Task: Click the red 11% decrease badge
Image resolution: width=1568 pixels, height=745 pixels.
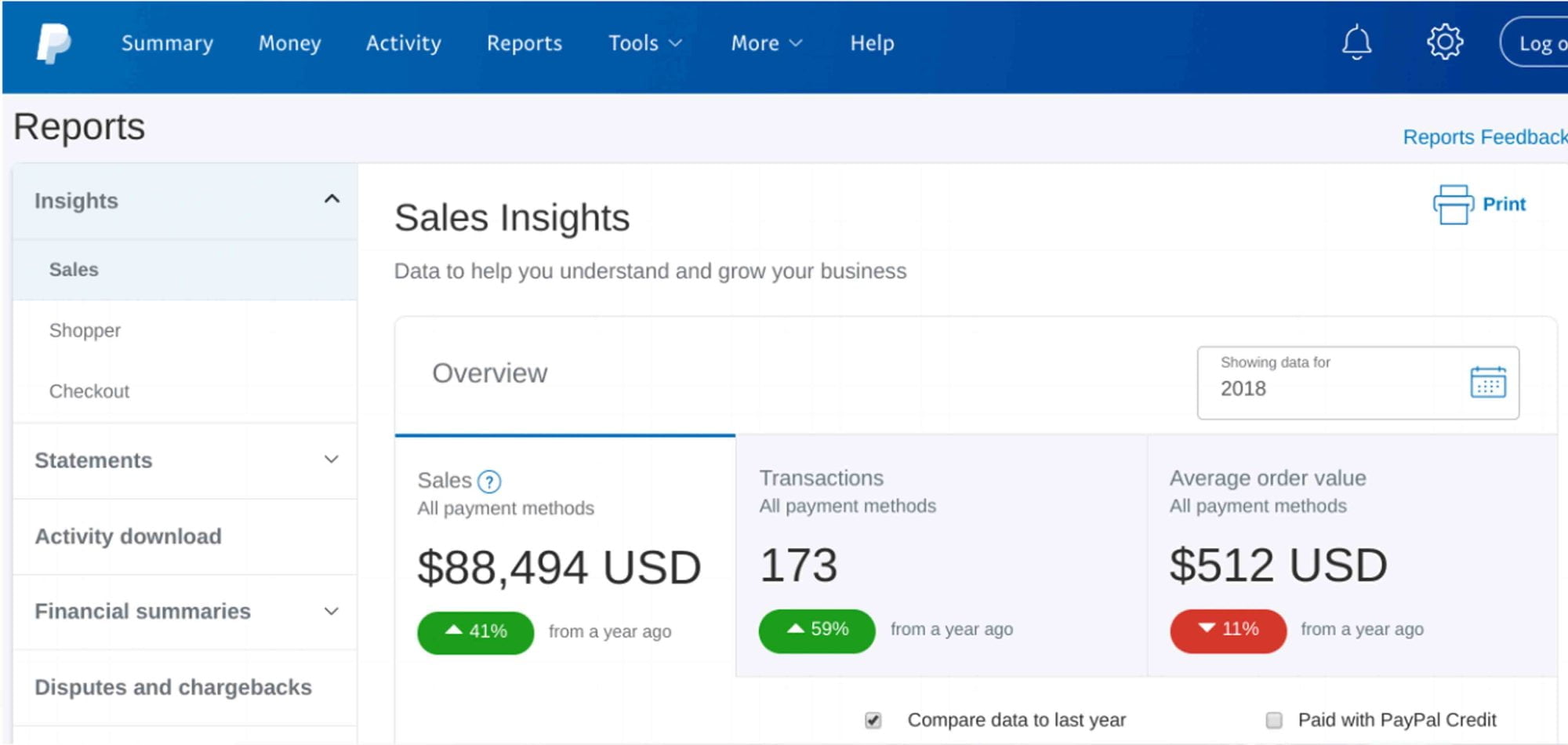Action: [1229, 631]
